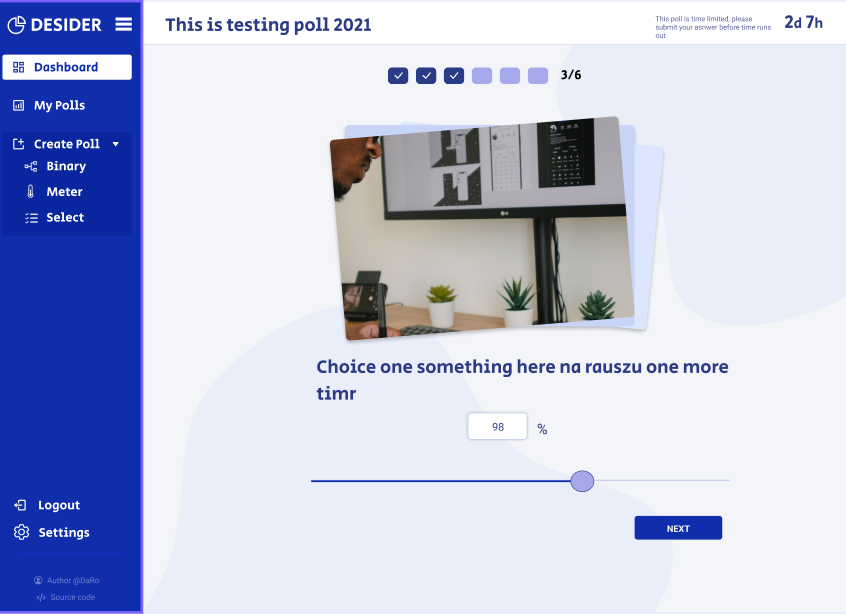Click the time limited notice text
Image resolution: width=846 pixels, height=614 pixels.
click(713, 27)
